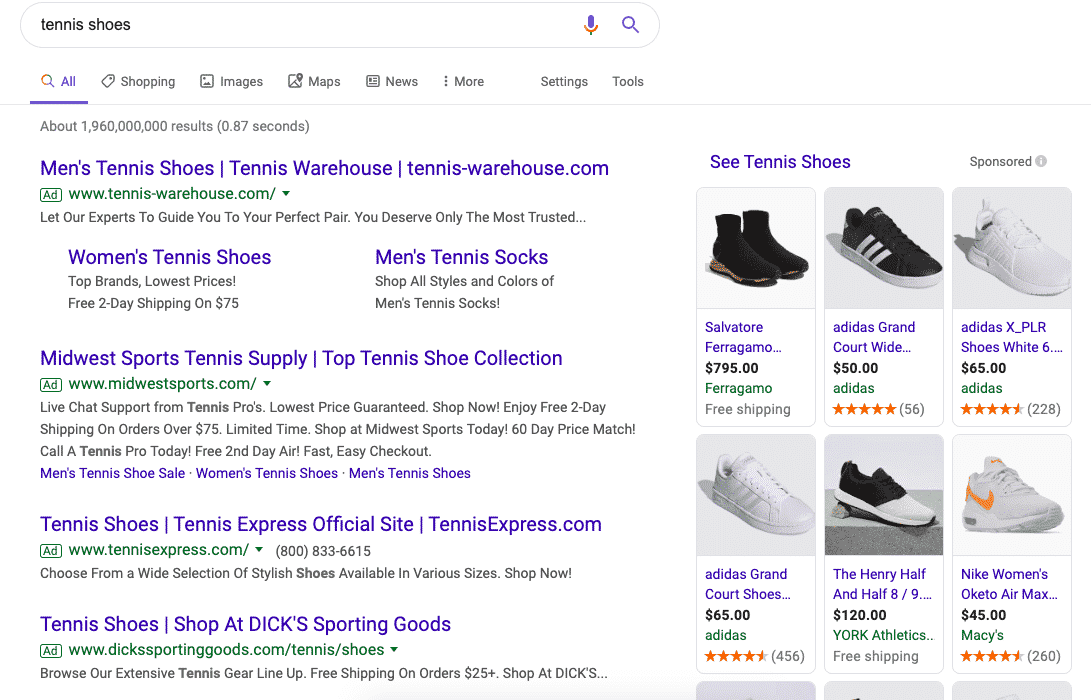The image size is (1091, 700).
Task: Click the (456) star rating
Action: 755,656
